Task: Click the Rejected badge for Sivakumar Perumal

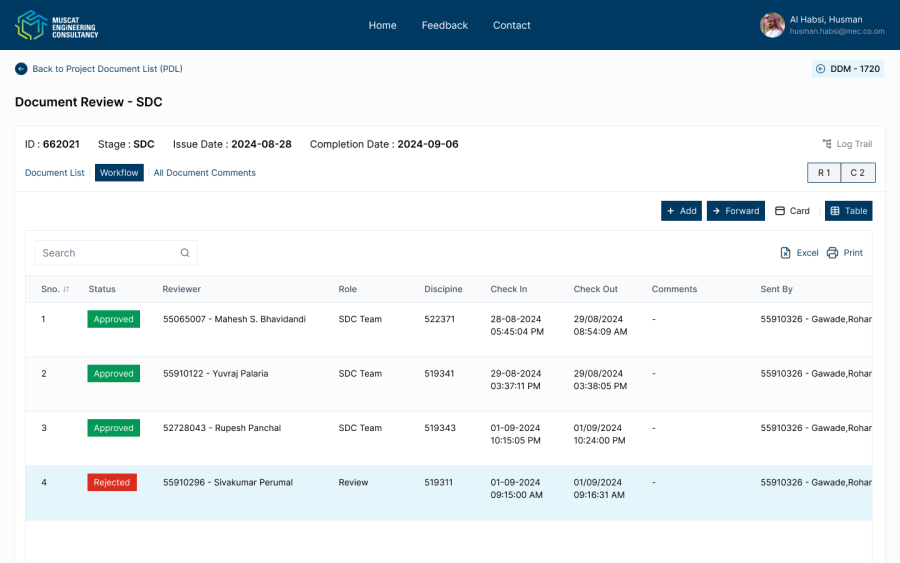Action: 112,483
